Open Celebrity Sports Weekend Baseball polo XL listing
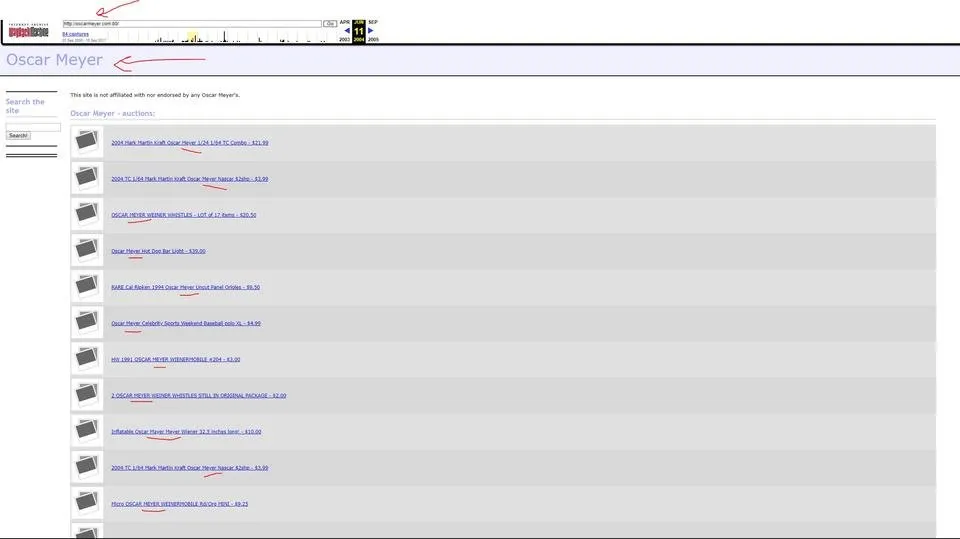This screenshot has height=539, width=960. [186, 323]
